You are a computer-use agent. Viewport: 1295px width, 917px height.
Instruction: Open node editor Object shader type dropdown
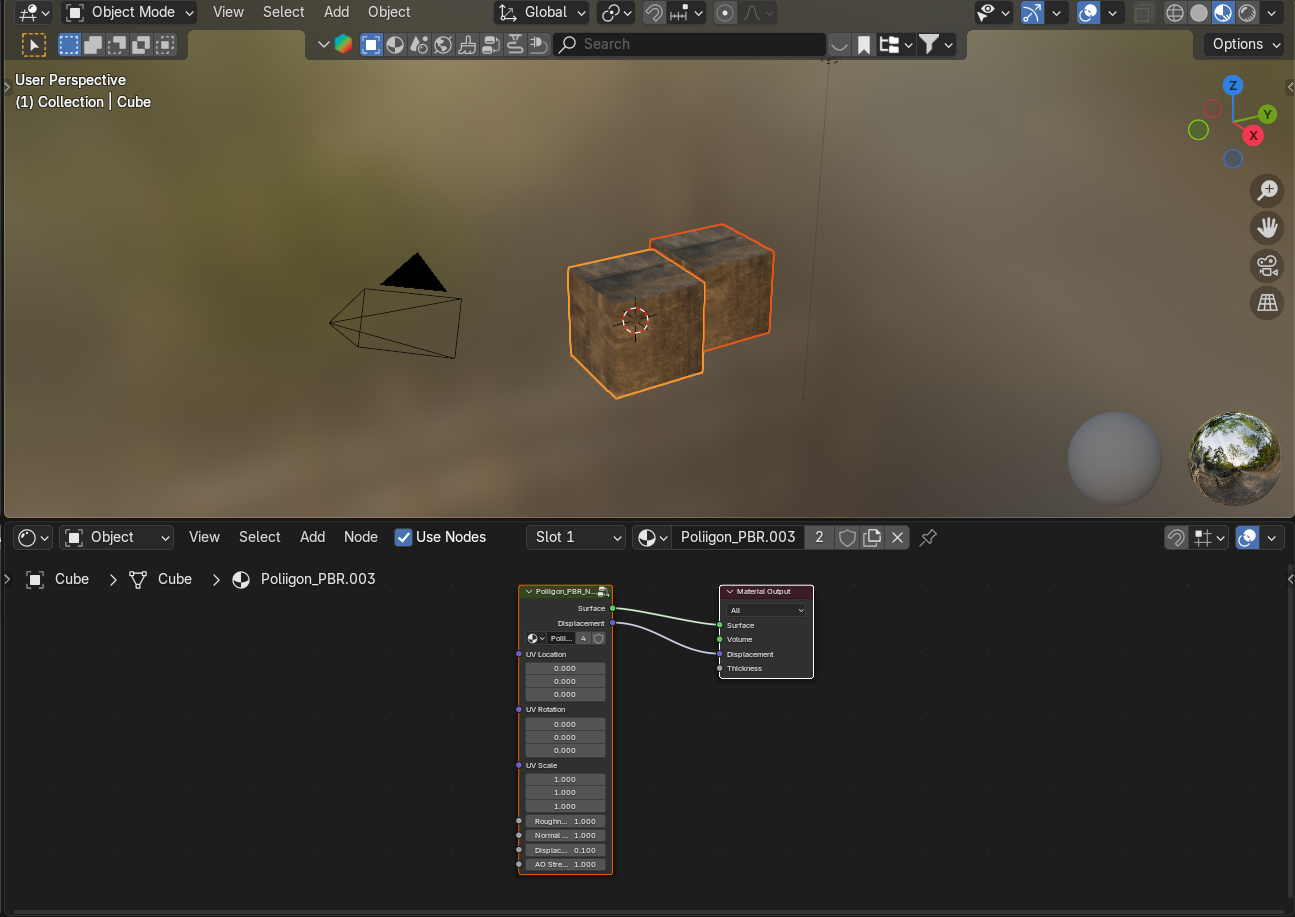pyautogui.click(x=116, y=537)
